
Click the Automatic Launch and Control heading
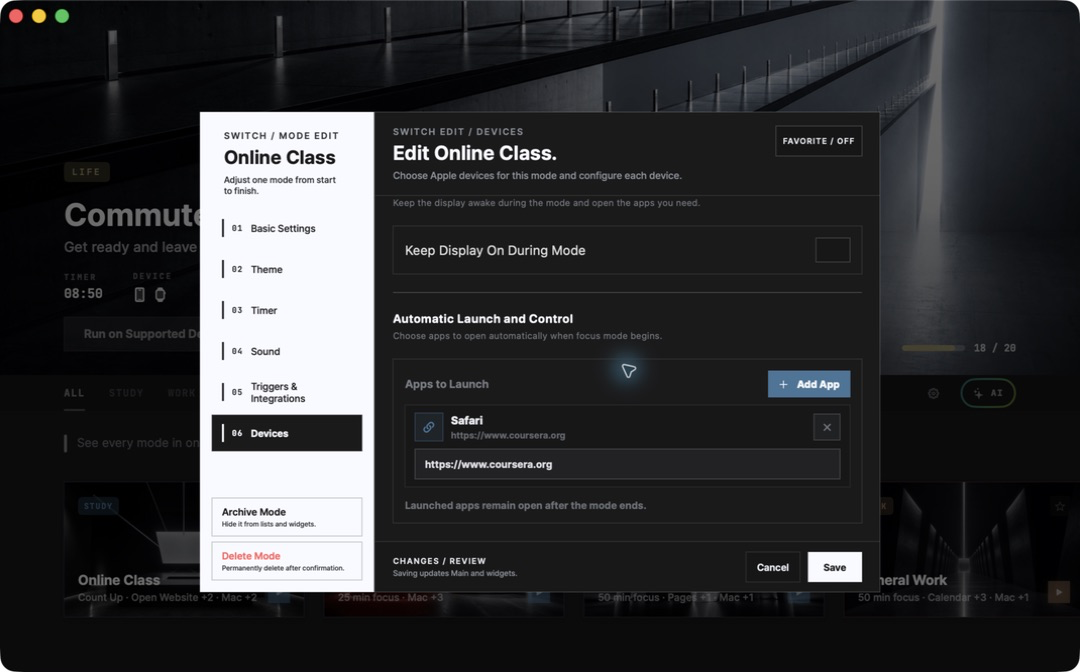483,319
